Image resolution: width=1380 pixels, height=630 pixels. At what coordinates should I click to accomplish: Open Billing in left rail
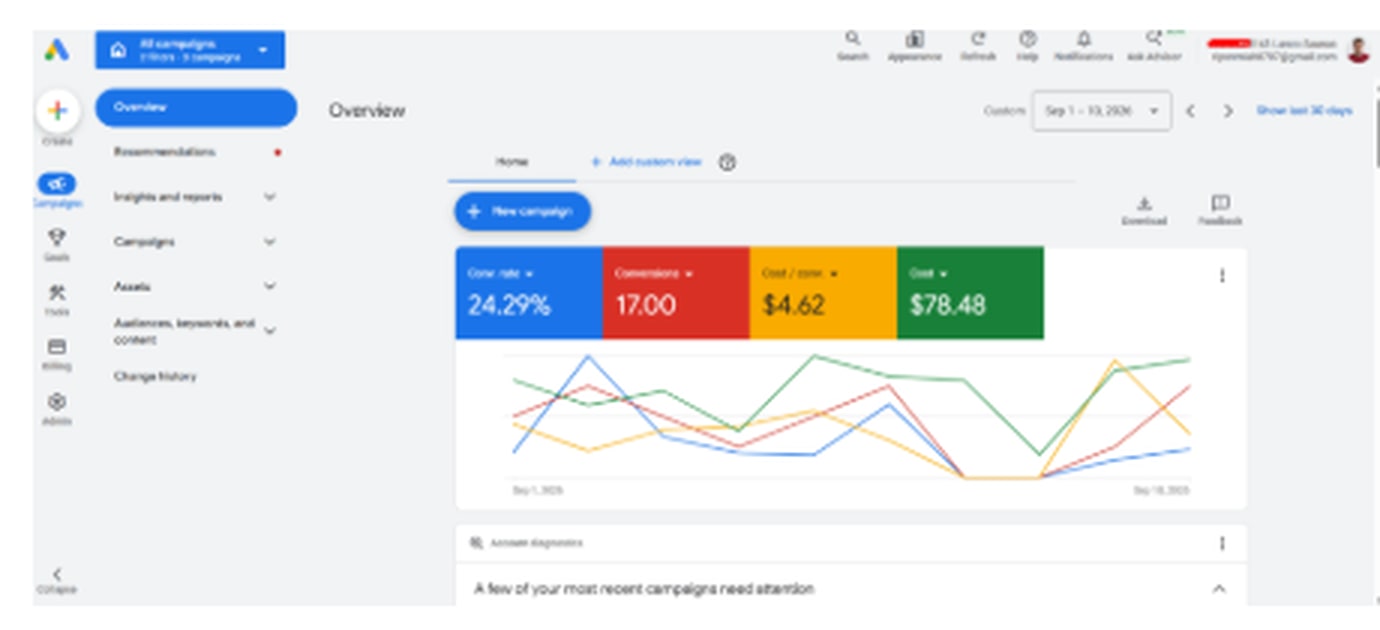click(57, 347)
